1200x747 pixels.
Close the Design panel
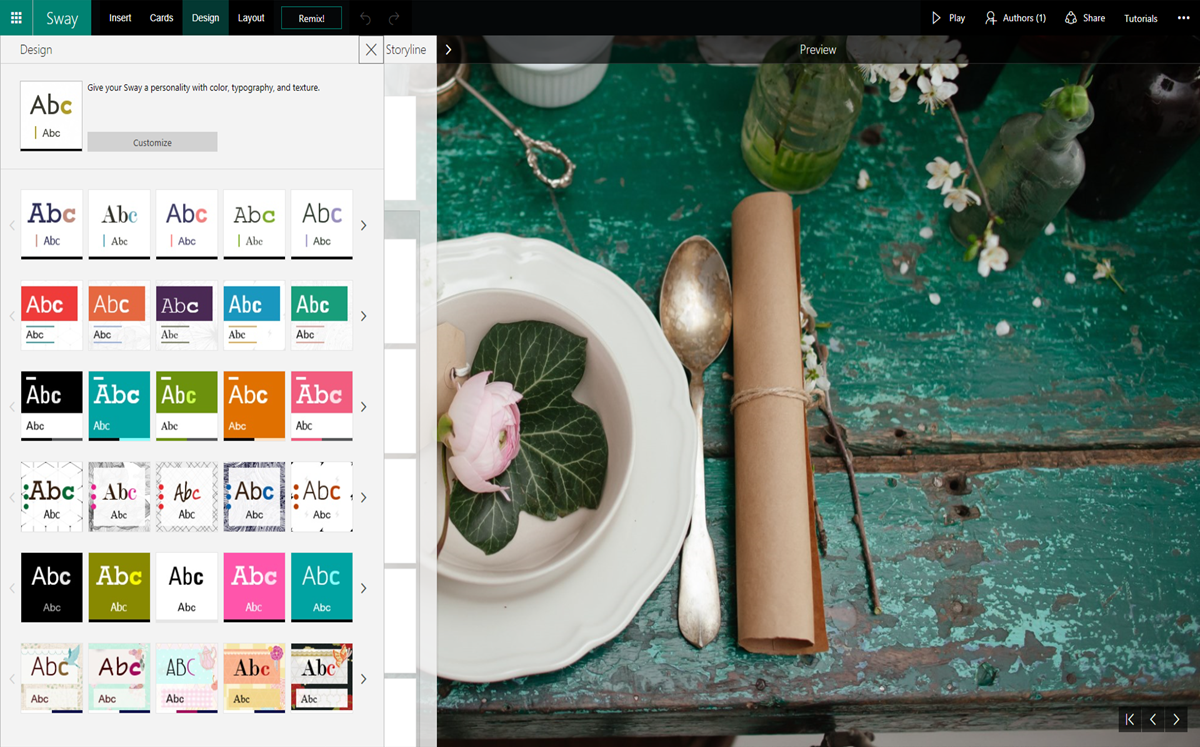click(x=371, y=49)
